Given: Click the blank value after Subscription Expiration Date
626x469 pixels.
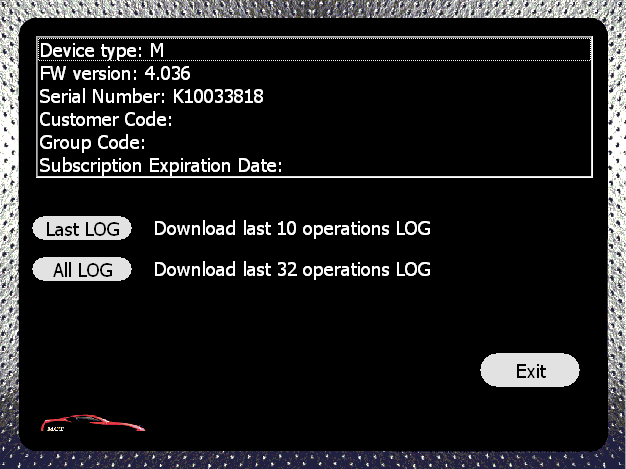Looking at the screenshot, I should (437, 166).
